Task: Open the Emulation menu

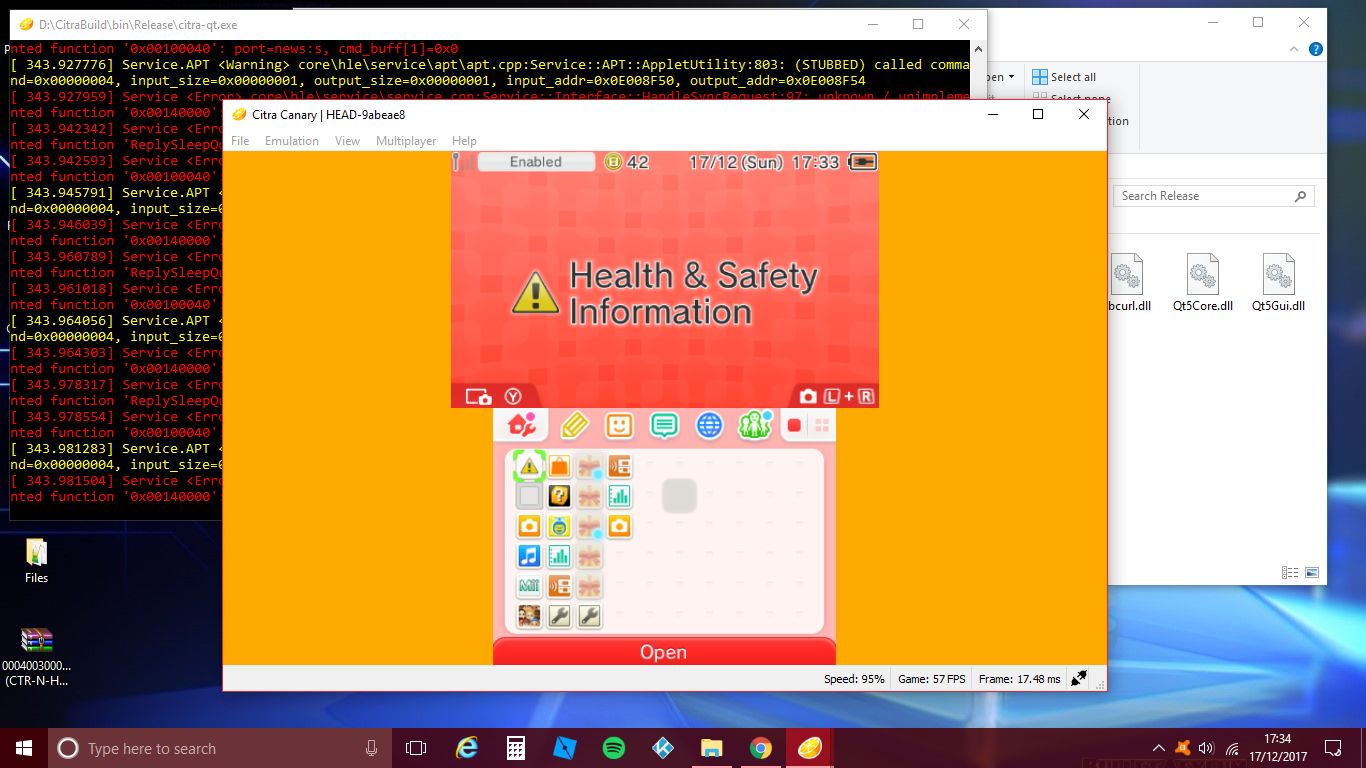Action: [x=292, y=141]
